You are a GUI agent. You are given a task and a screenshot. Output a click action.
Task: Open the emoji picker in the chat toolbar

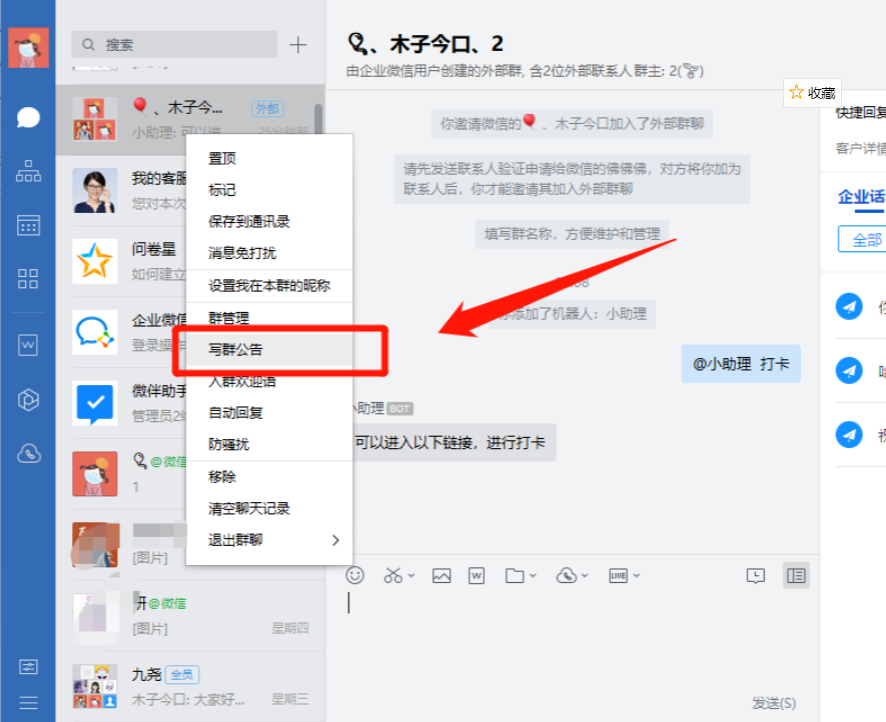(x=355, y=575)
